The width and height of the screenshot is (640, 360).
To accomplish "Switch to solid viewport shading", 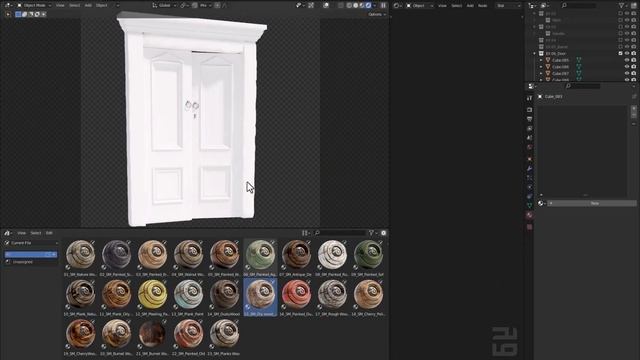I will 356,5.
